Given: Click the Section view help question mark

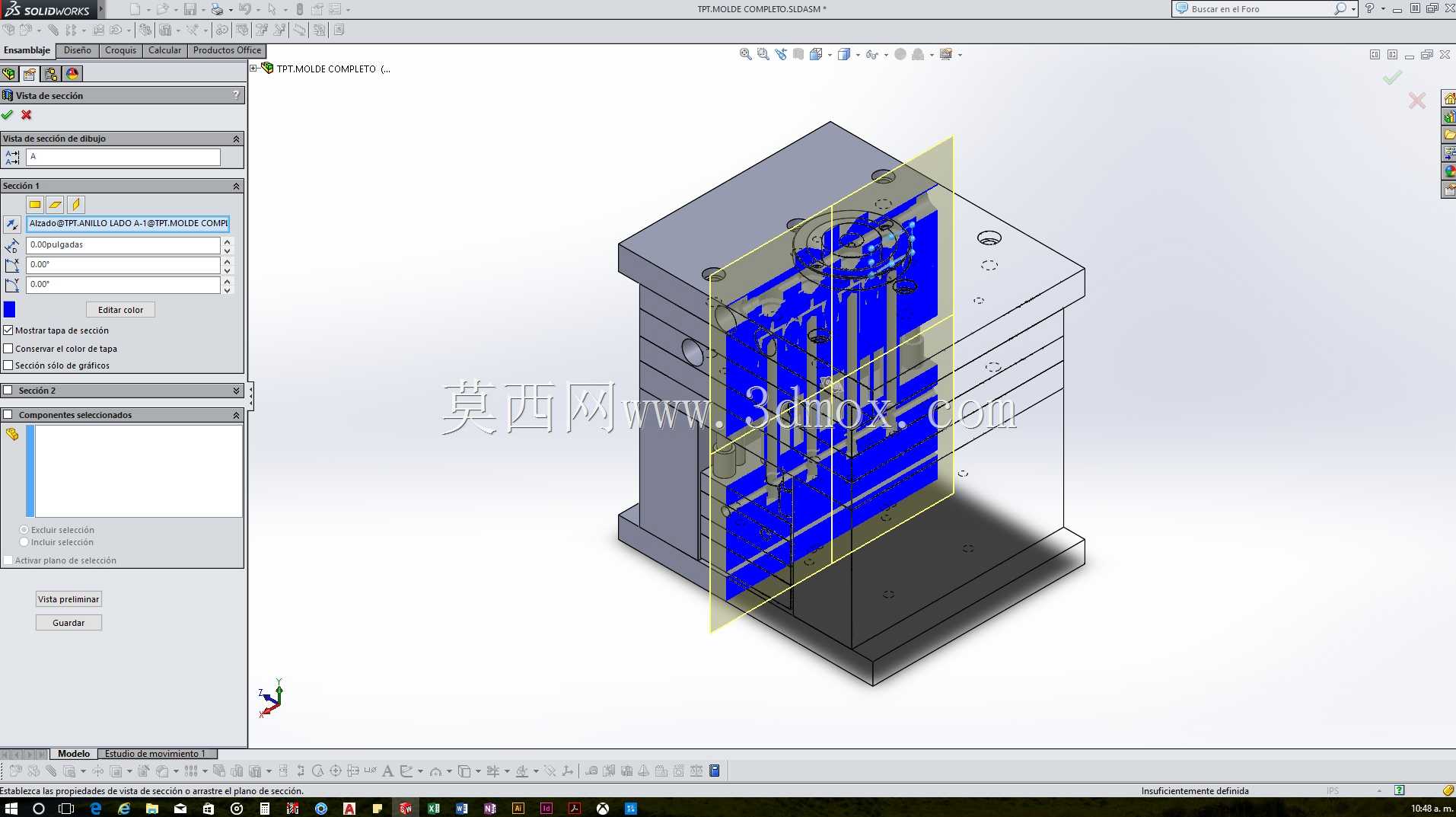Looking at the screenshot, I should [x=236, y=95].
